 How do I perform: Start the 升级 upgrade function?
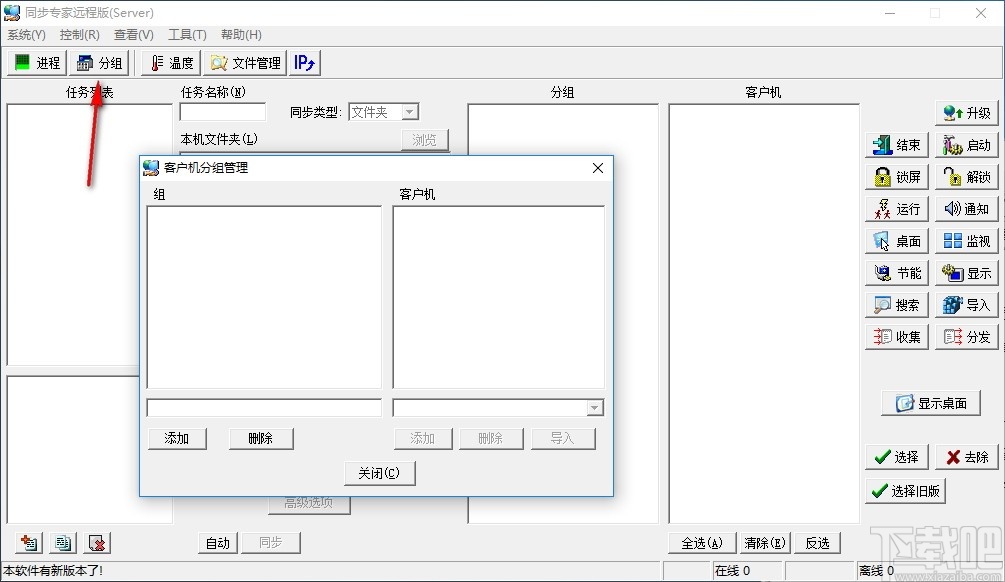[x=965, y=112]
